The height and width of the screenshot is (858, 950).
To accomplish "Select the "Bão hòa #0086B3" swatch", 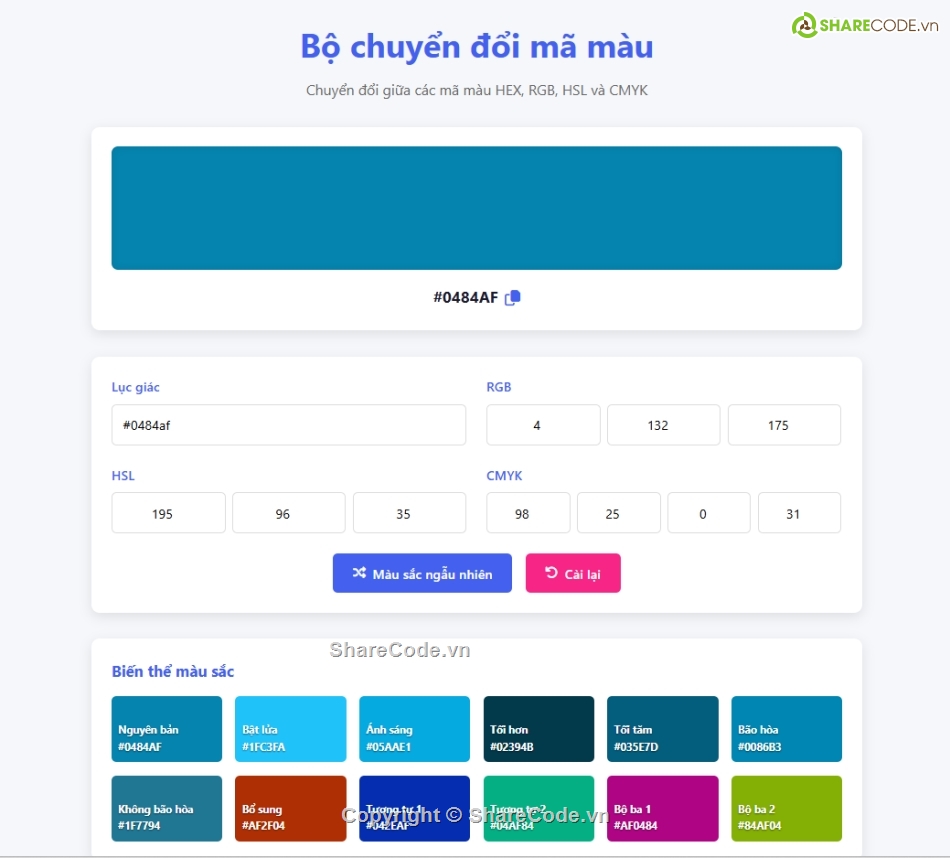I will click(x=786, y=729).
